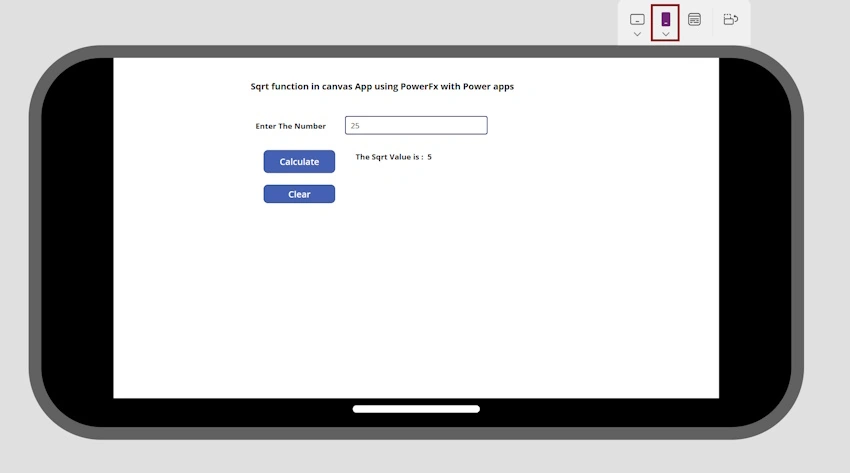This screenshot has height=473, width=850.
Task: Select the purple phone device preview icon
Action: pyautogui.click(x=665, y=19)
